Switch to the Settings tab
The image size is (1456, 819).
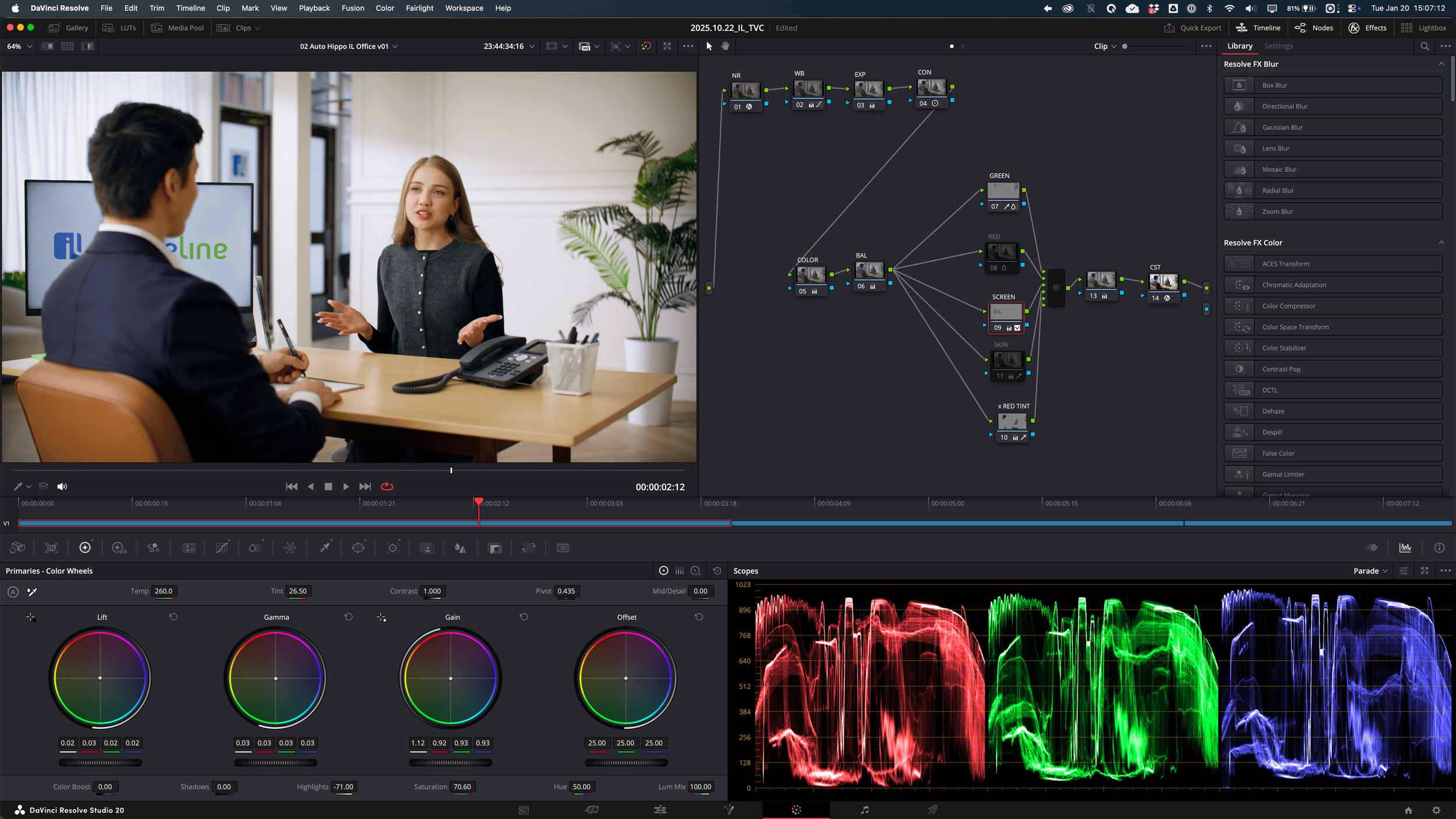tap(1278, 46)
